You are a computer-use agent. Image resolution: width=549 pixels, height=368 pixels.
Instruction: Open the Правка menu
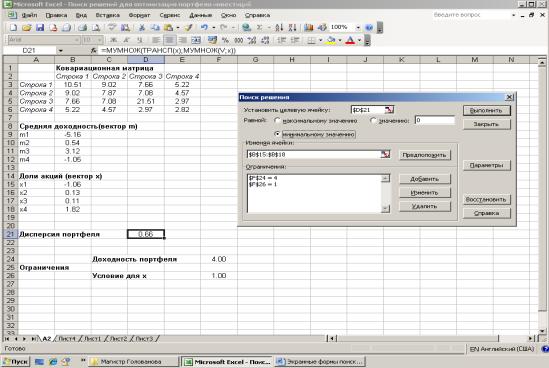pos(56,15)
